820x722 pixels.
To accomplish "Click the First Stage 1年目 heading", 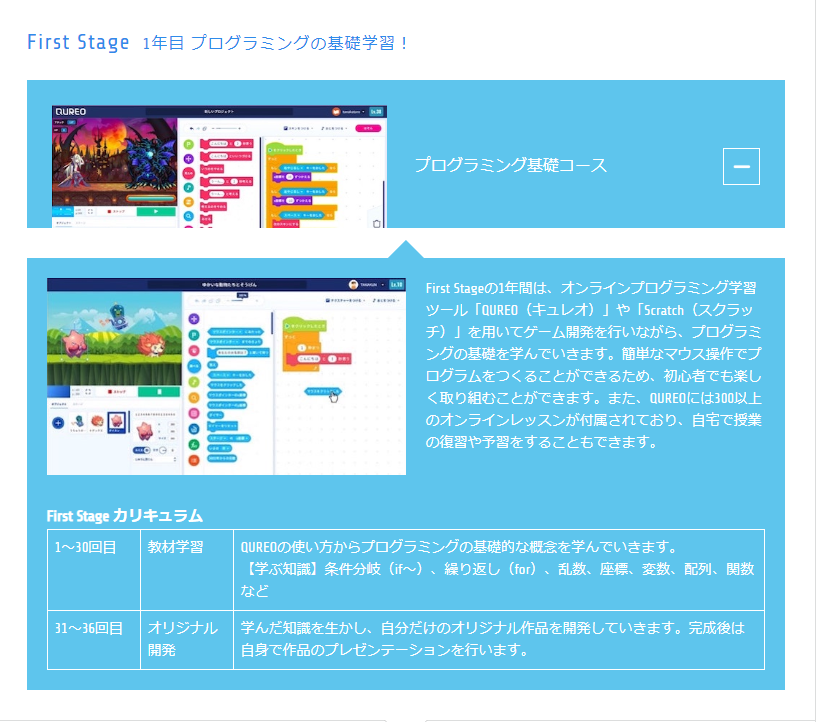I will point(218,42).
